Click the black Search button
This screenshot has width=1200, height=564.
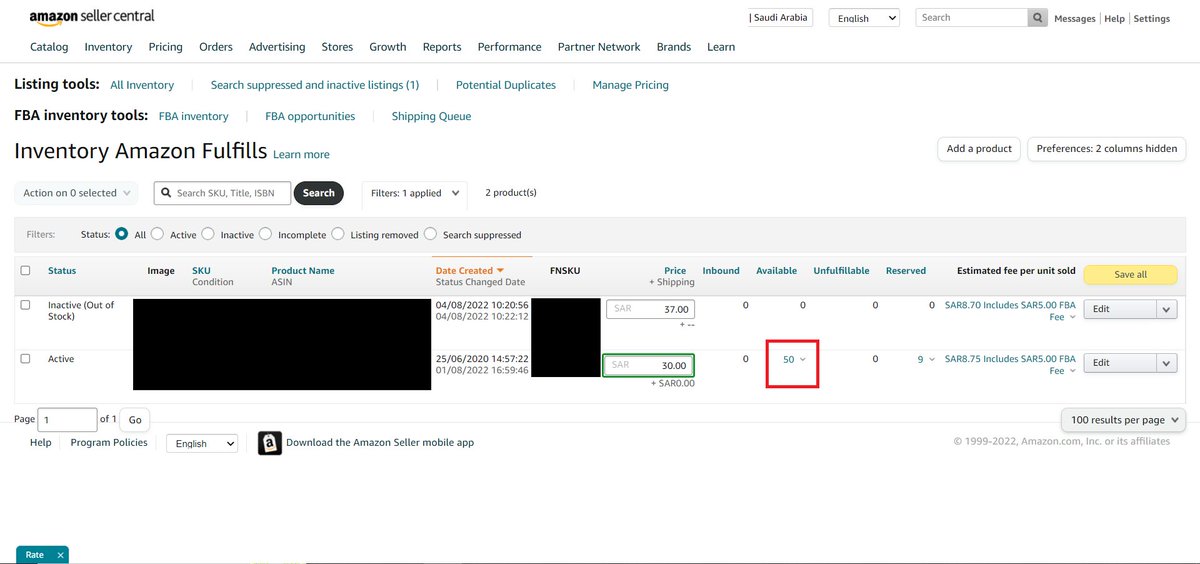(318, 193)
